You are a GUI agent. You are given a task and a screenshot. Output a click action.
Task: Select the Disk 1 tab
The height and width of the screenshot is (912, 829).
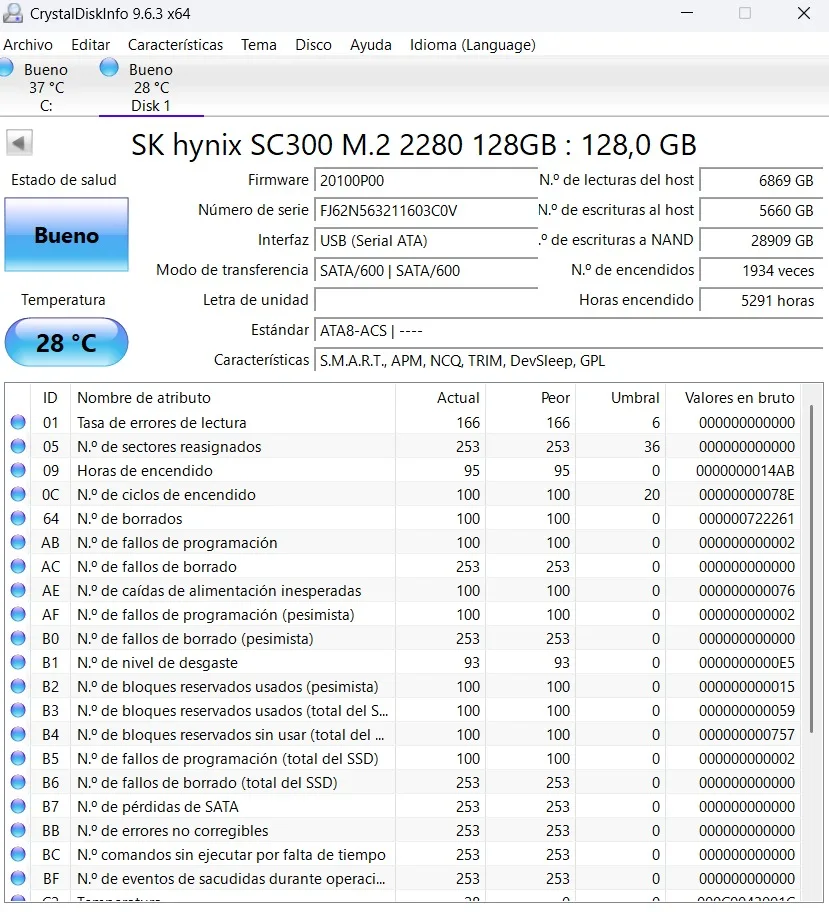point(151,87)
